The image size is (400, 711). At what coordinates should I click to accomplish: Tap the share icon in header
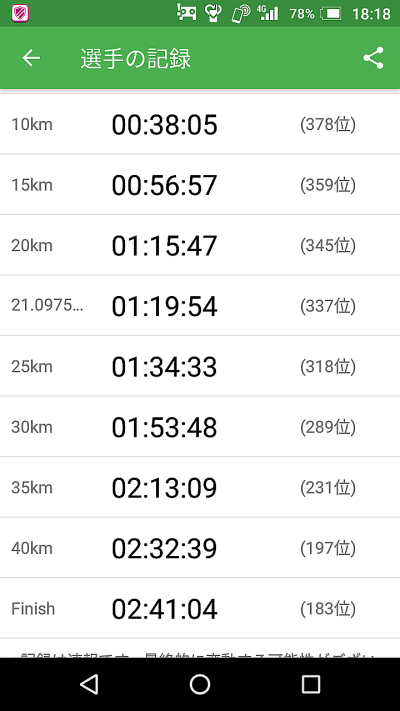click(x=373, y=58)
